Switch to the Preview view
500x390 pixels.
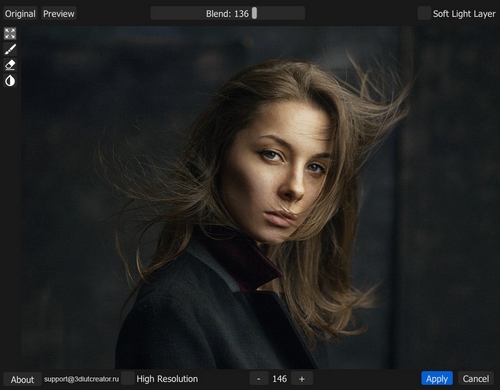coord(59,14)
